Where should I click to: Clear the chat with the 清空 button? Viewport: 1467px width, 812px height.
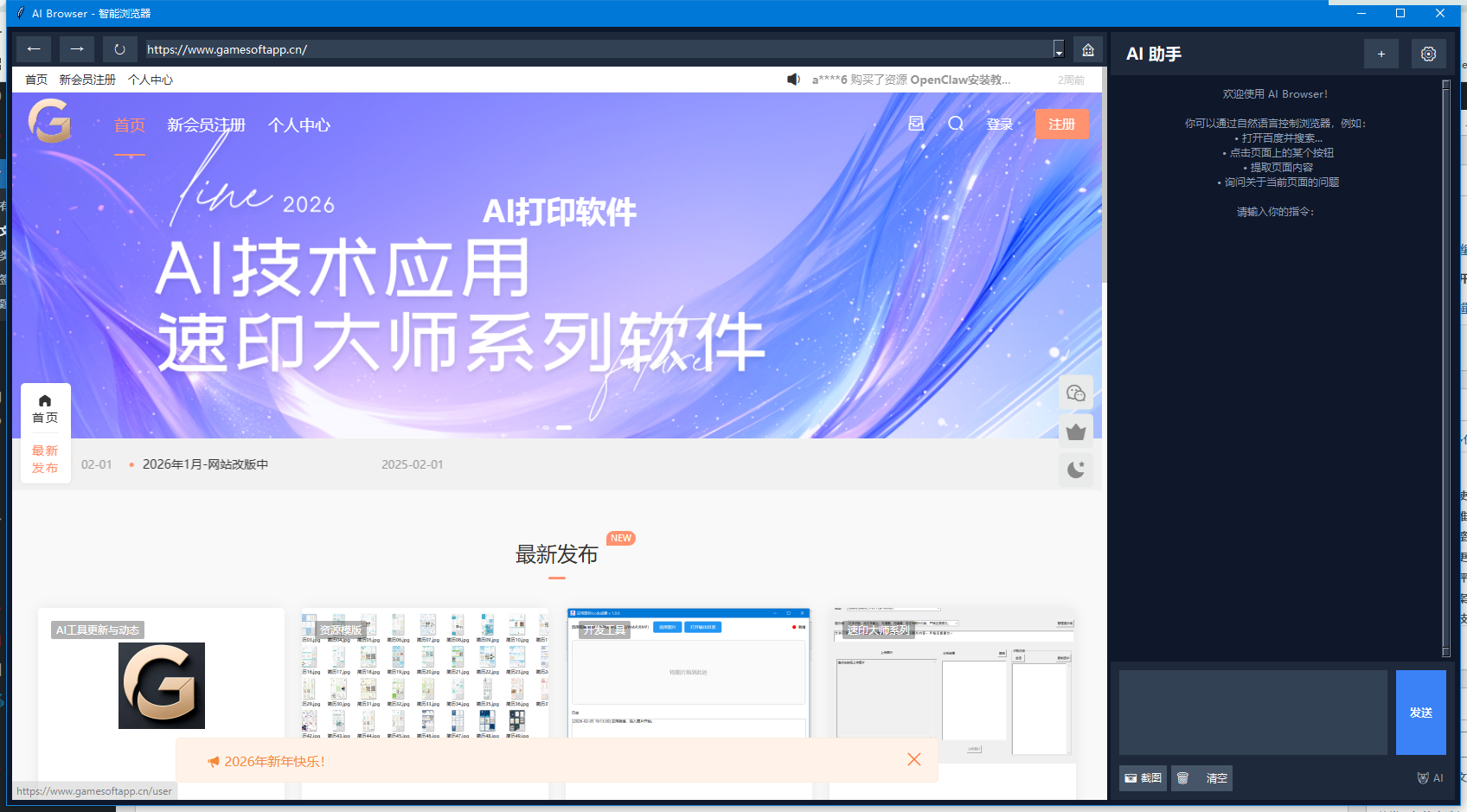click(x=1216, y=778)
